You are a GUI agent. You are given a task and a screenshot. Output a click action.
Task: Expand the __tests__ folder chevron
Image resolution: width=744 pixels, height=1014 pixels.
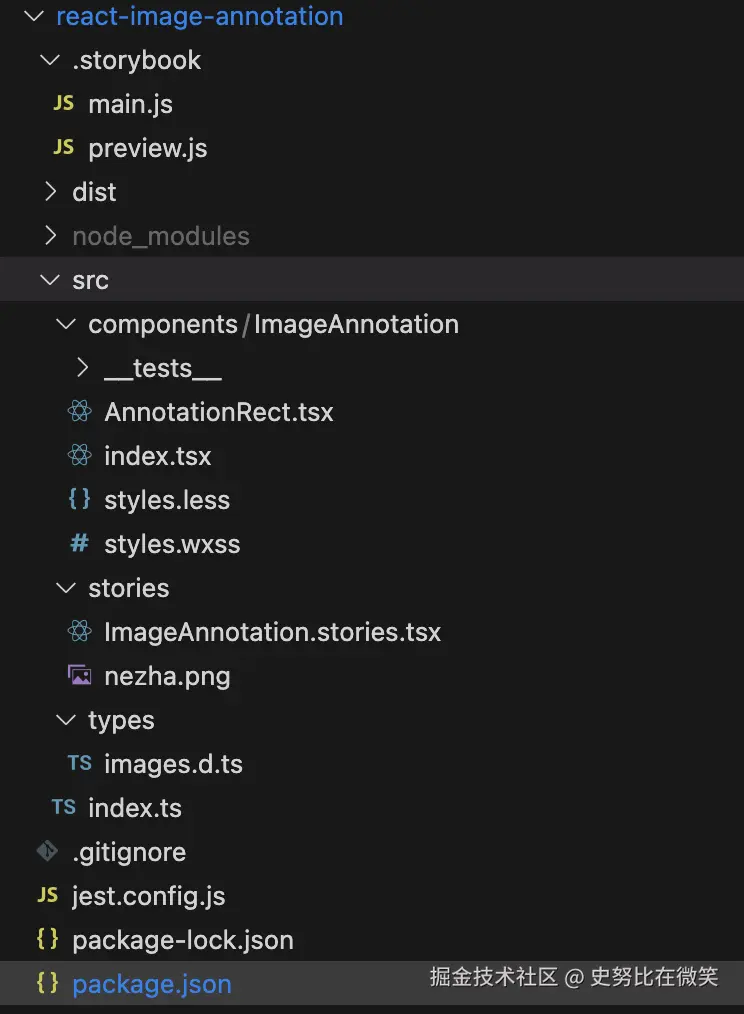(83, 368)
